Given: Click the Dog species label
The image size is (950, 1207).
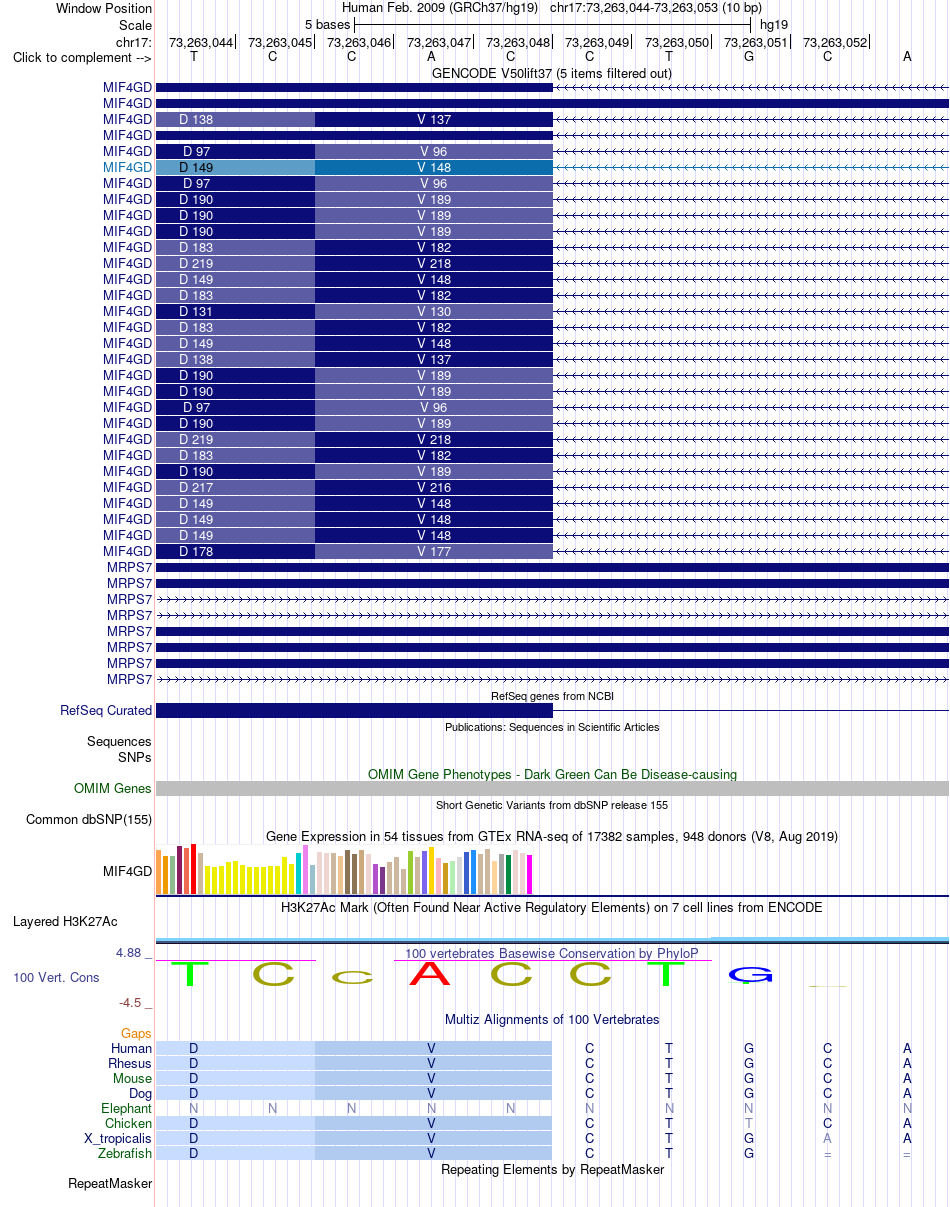Looking at the screenshot, I should click(x=140, y=1093).
